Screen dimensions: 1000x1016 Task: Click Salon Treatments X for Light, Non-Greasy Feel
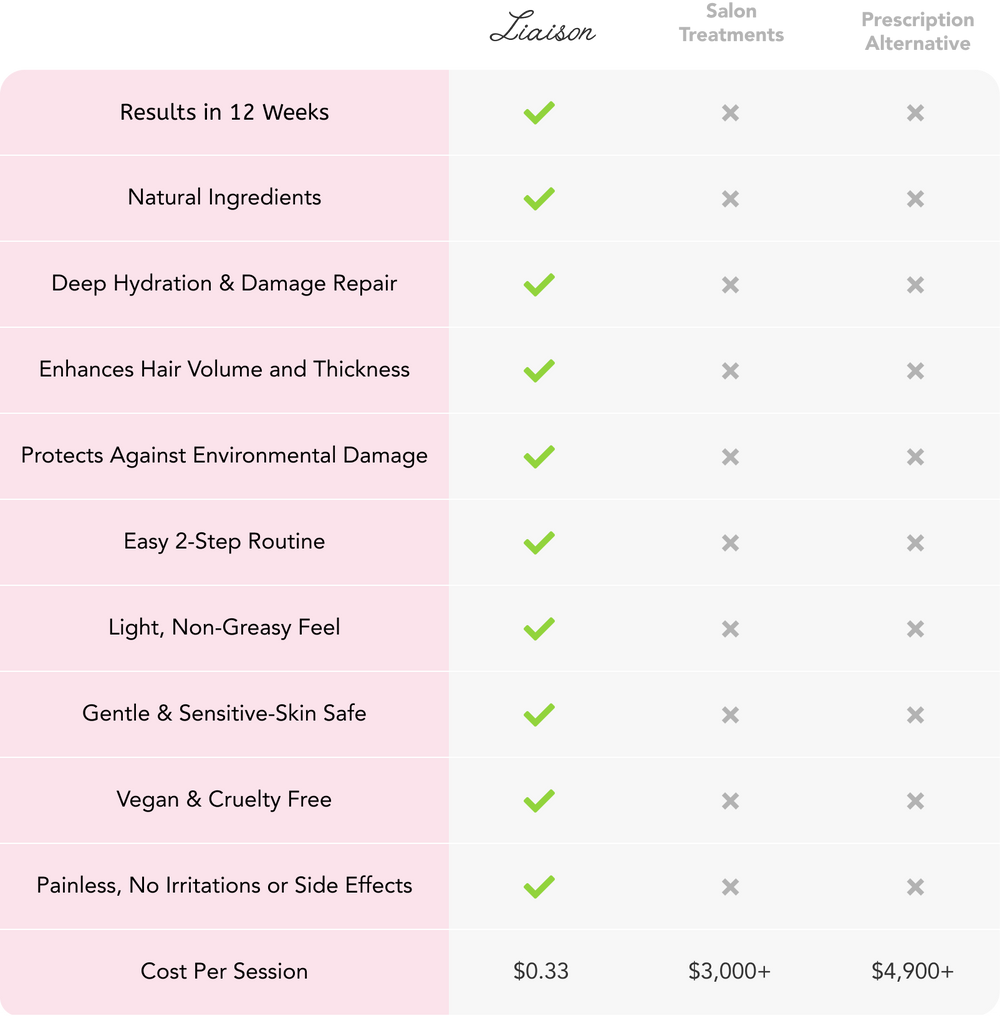(730, 629)
